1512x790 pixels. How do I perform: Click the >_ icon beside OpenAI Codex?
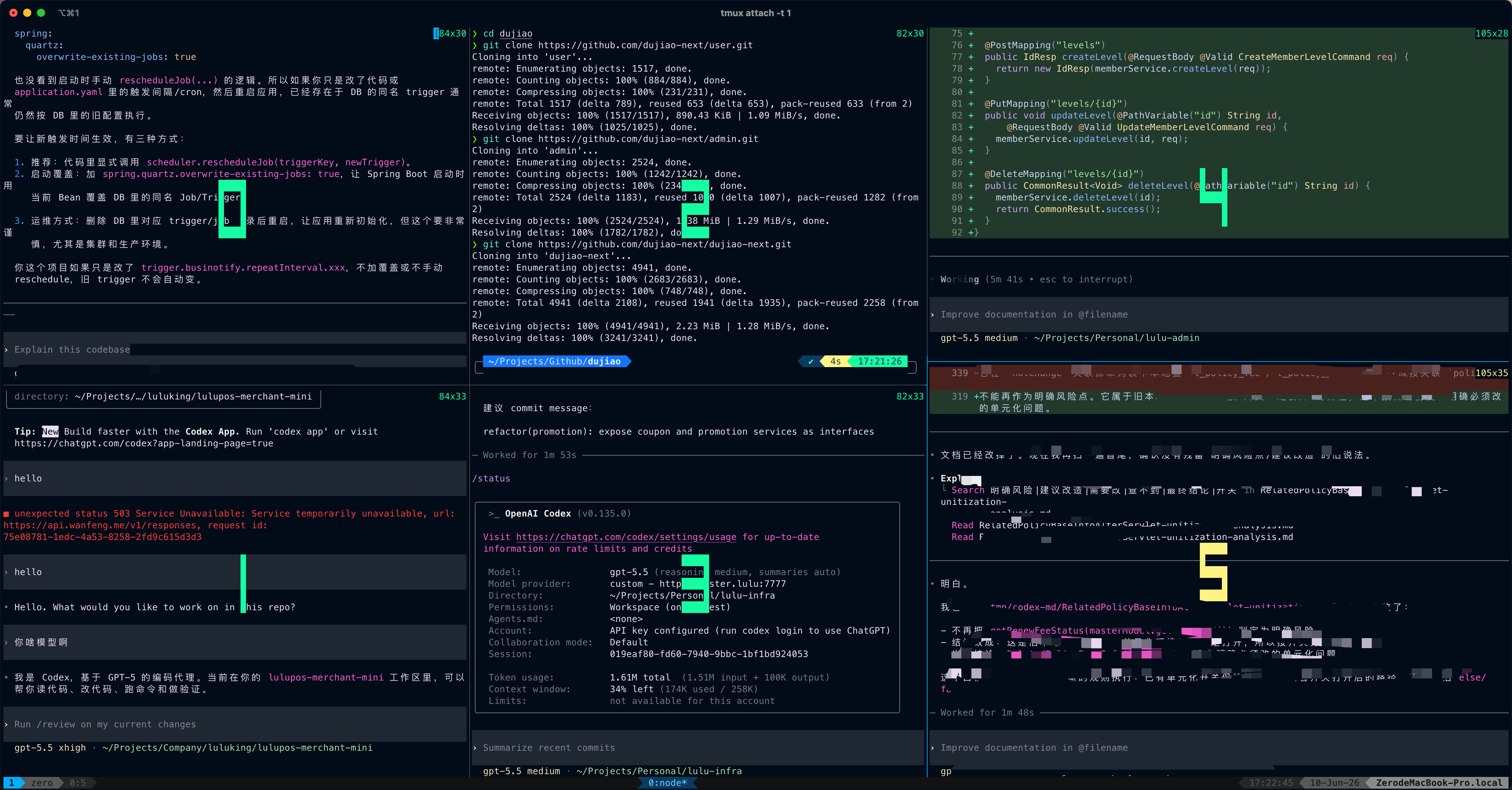[x=494, y=514]
